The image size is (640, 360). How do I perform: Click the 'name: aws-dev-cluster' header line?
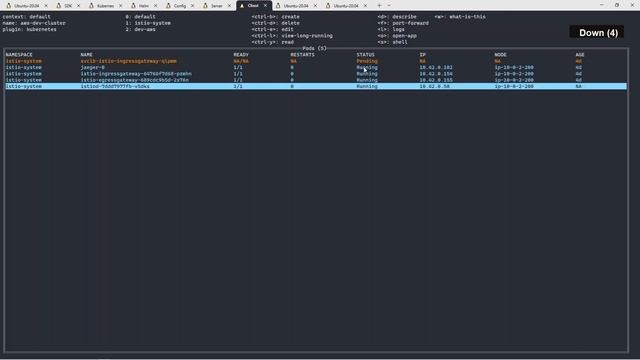click(x=34, y=23)
